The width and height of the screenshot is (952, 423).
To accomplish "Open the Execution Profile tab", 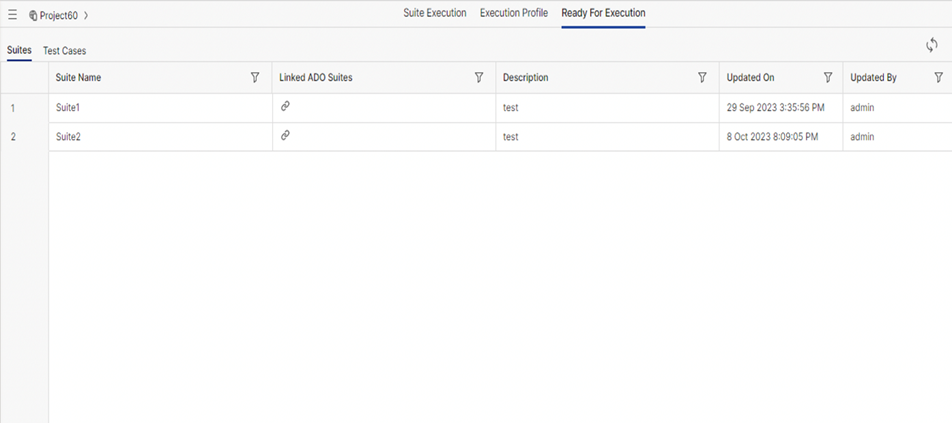I will tap(513, 13).
